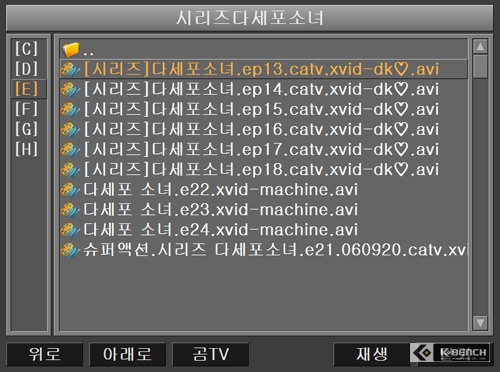Click the file list scrollbar thumb
The image size is (500, 372).
point(480,67)
